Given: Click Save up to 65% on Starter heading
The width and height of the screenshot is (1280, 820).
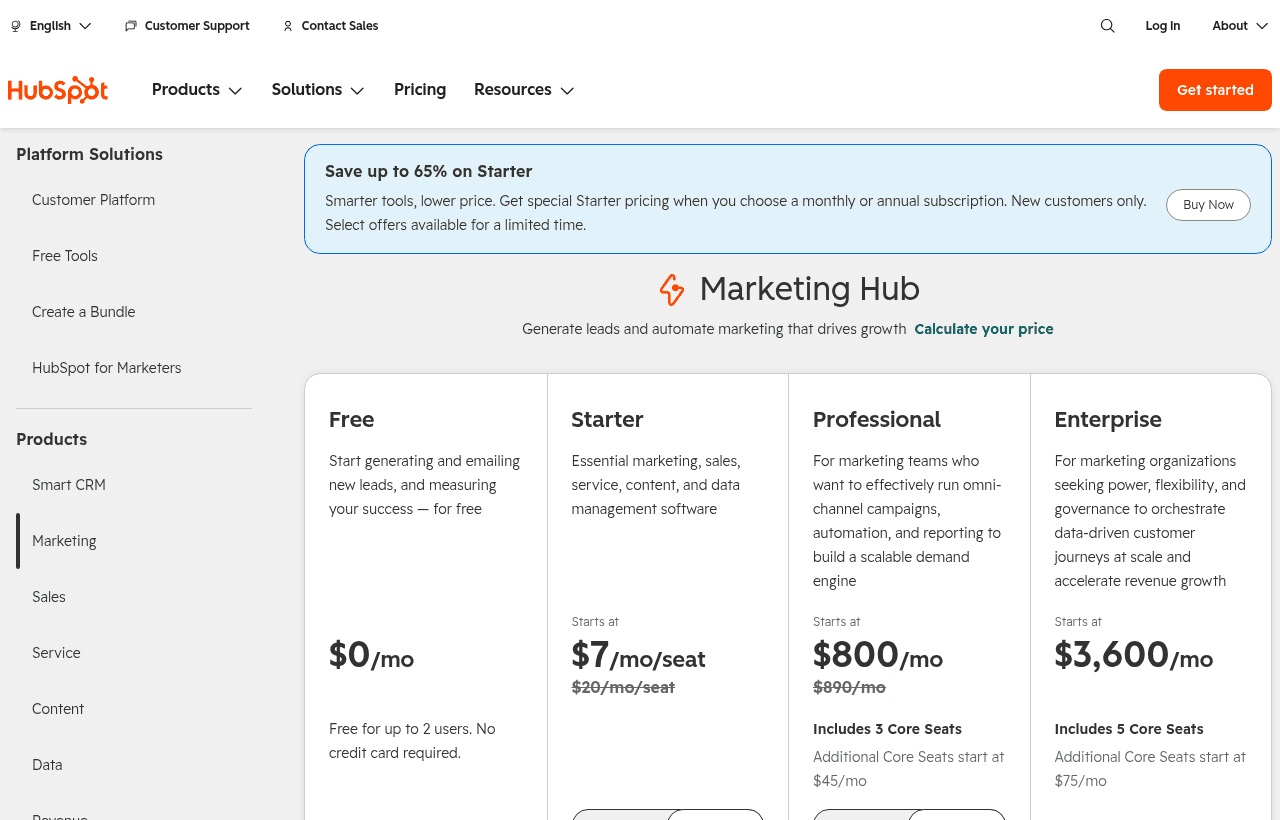Looking at the screenshot, I should click(429, 171).
